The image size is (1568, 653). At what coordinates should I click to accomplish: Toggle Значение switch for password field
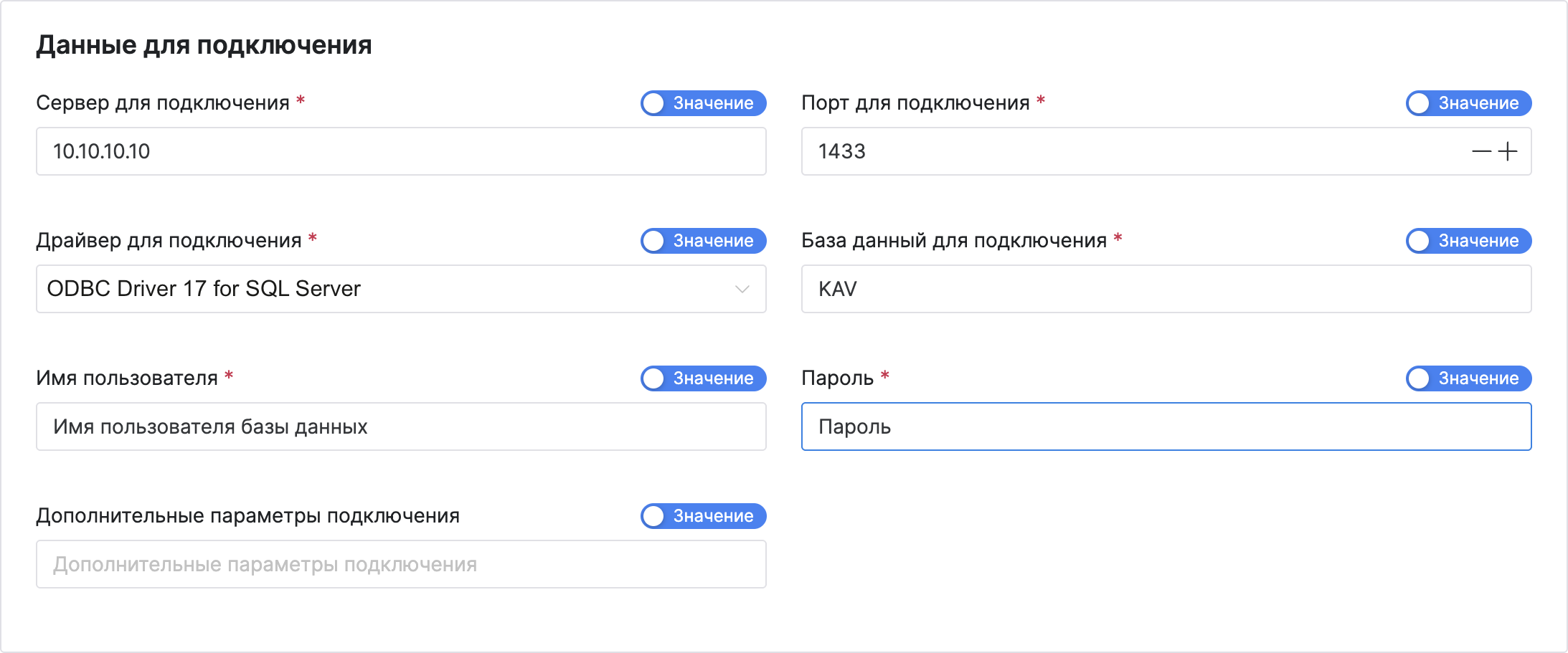[x=1468, y=378]
